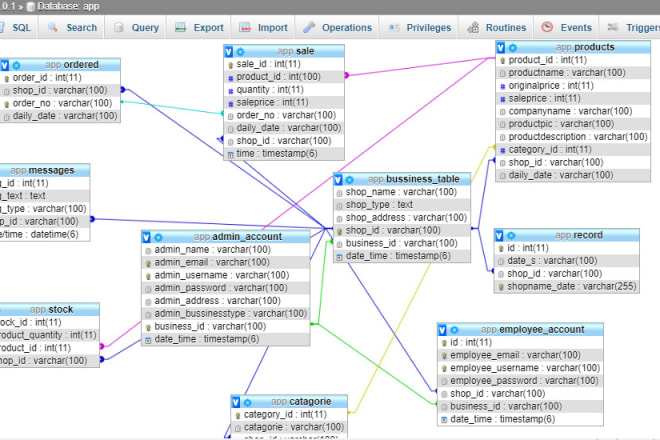Click the Operations wrench icon

pyautogui.click(x=309, y=27)
